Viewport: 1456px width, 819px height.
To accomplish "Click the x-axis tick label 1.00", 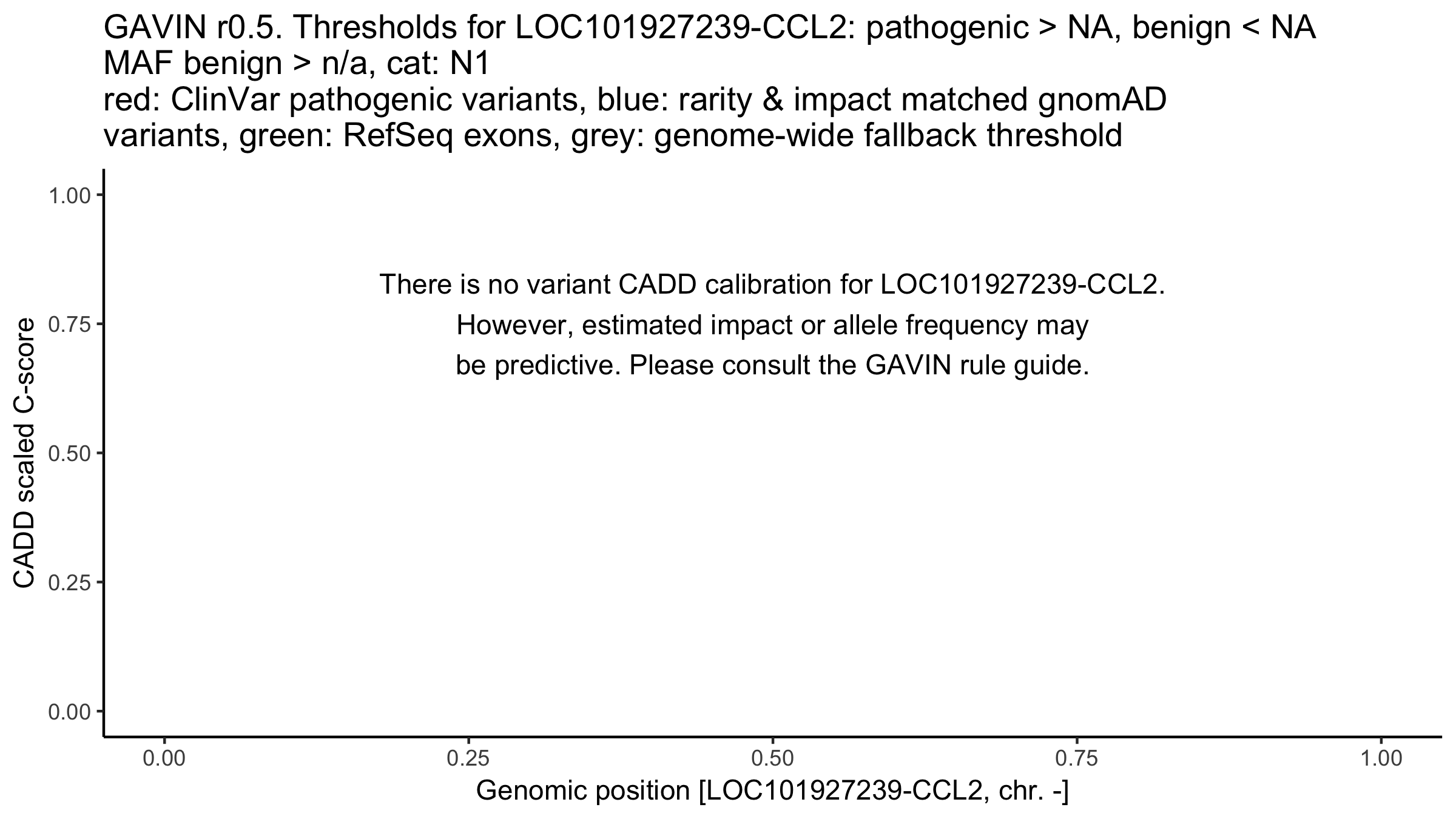I will (1381, 759).
